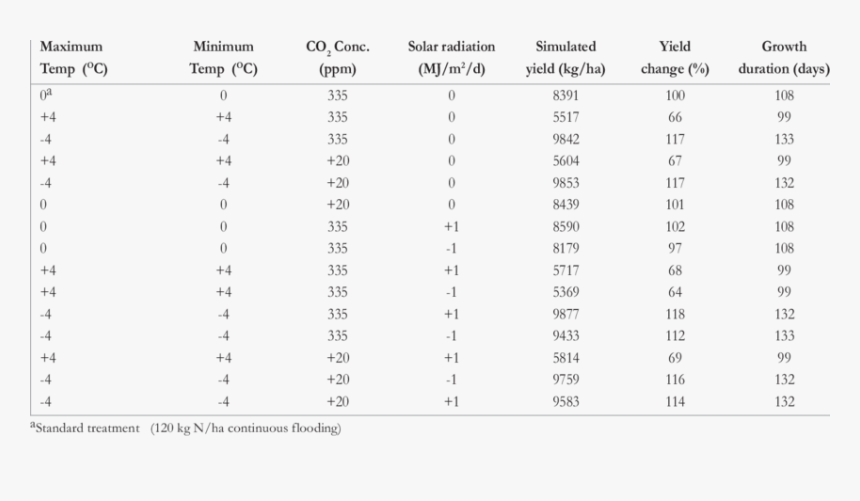Select the Growth duration (days) header

coord(784,58)
